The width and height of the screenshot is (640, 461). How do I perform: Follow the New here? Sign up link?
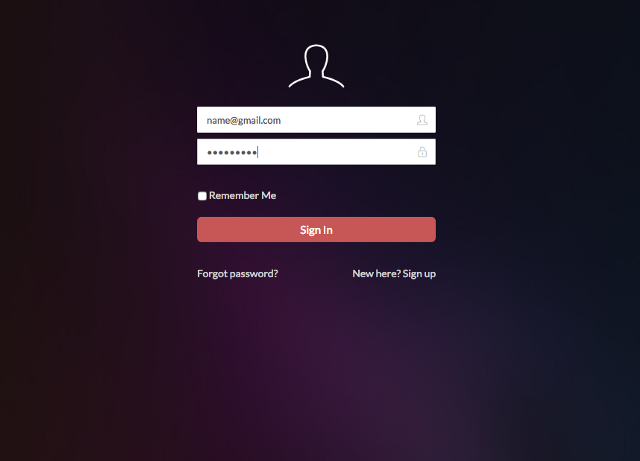tap(394, 274)
